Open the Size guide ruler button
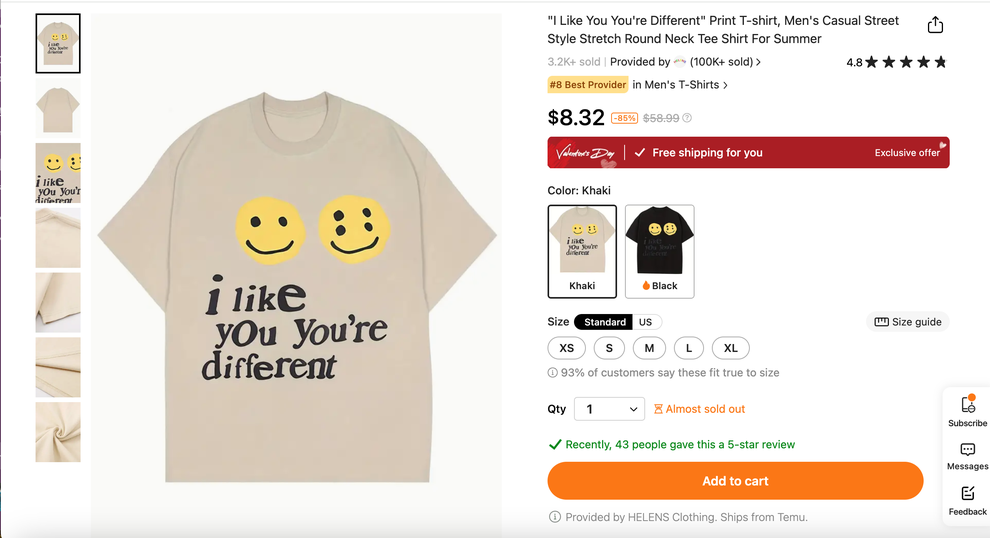 pos(908,322)
